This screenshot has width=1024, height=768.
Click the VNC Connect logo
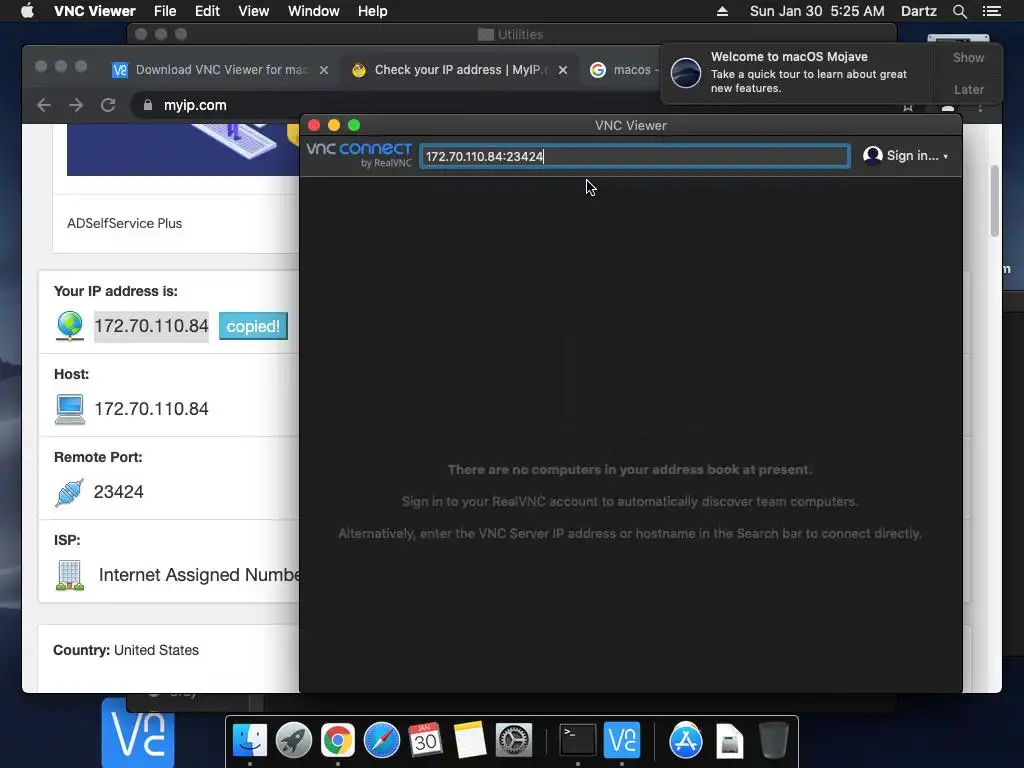tap(359, 154)
